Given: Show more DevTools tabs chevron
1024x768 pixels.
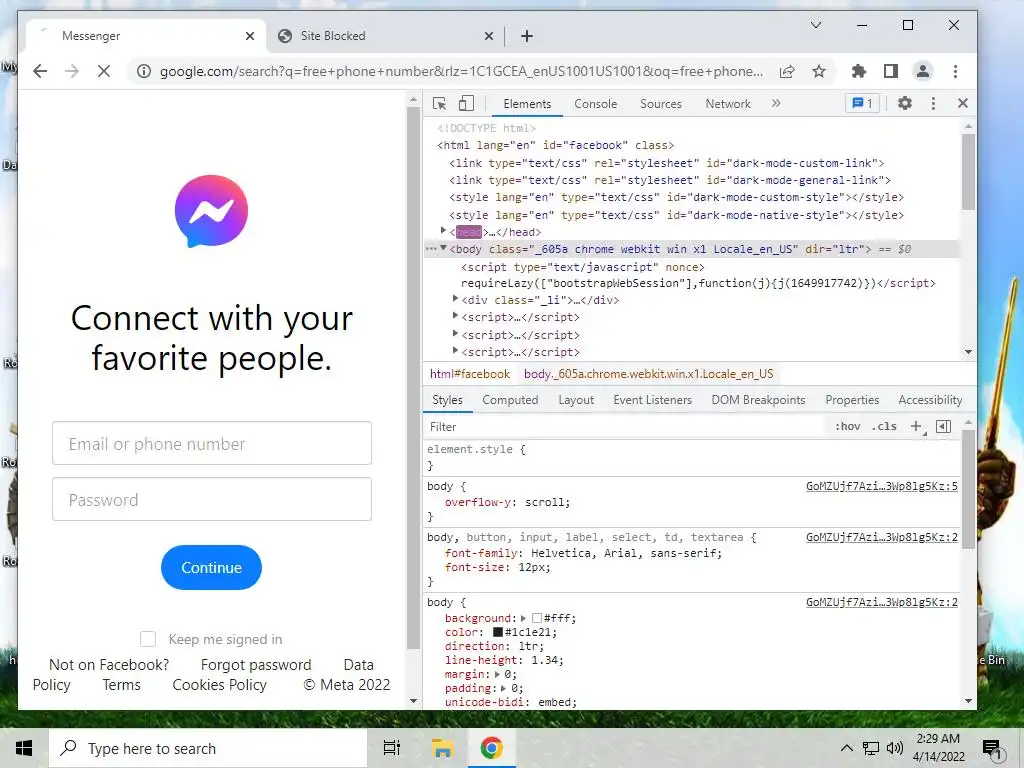Looking at the screenshot, I should click(x=776, y=103).
